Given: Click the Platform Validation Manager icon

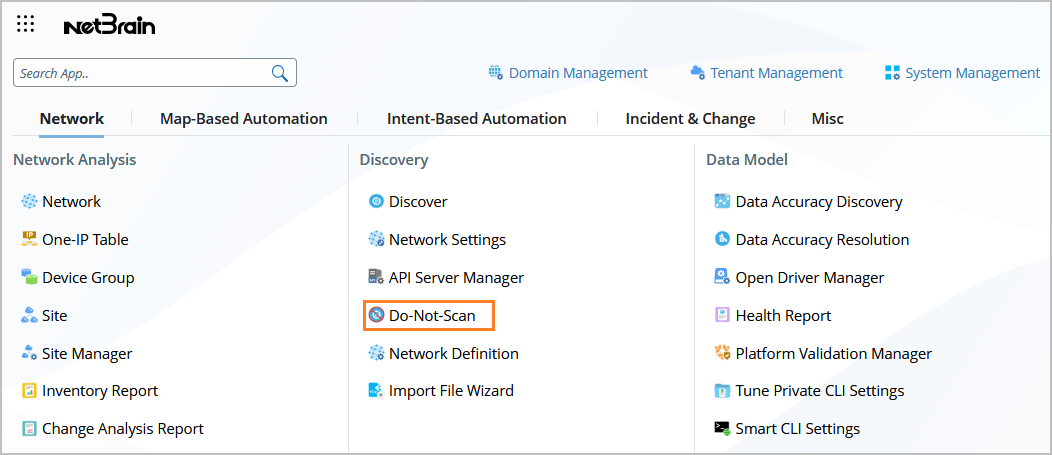Looking at the screenshot, I should point(722,353).
